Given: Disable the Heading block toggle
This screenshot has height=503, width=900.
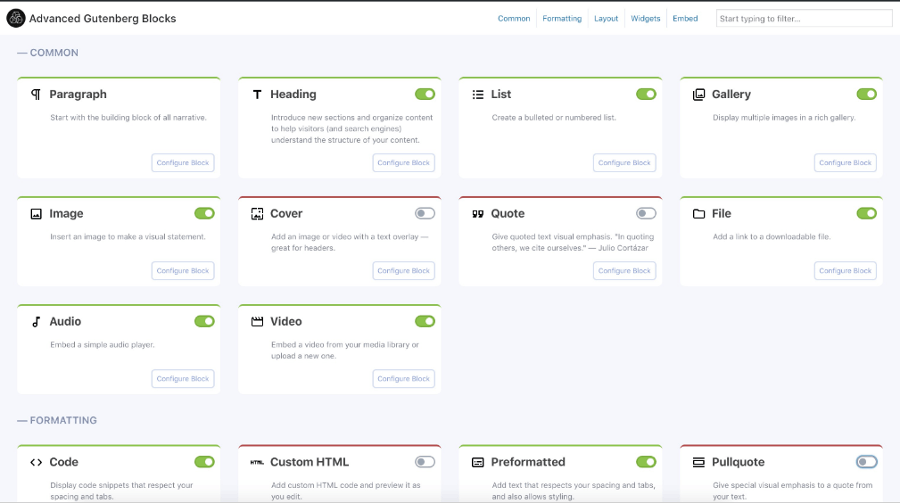Looking at the screenshot, I should point(425,94).
